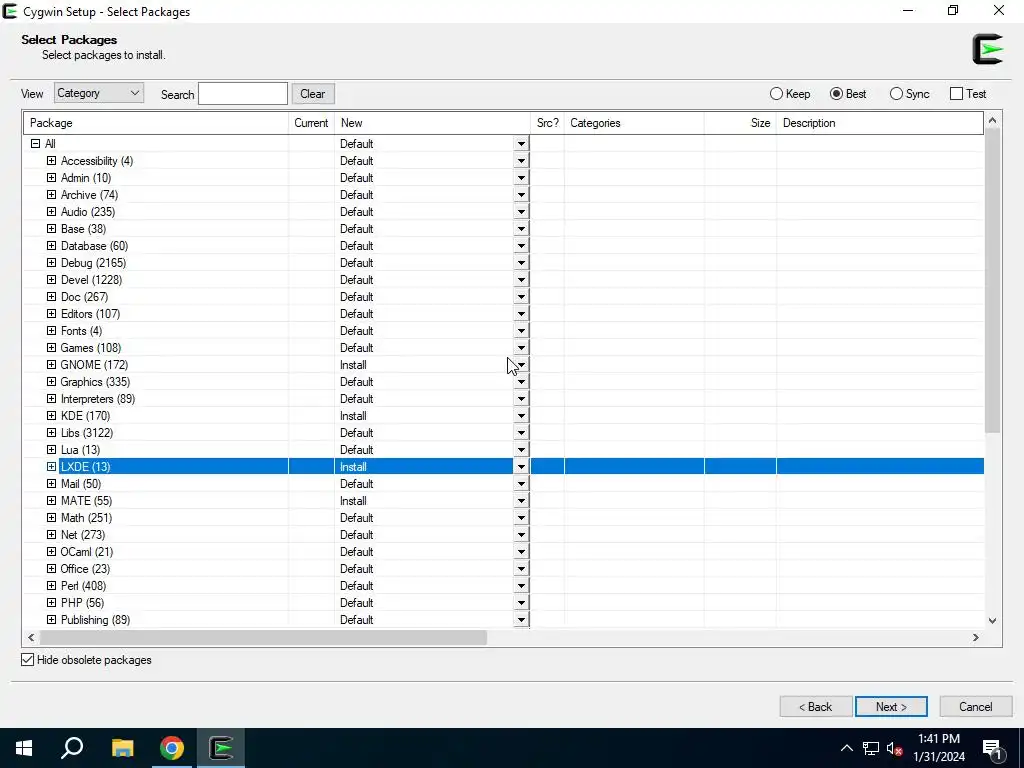This screenshot has width=1024, height=768.
Task: Click the horizontal scrollbar thumb
Action: (263, 637)
